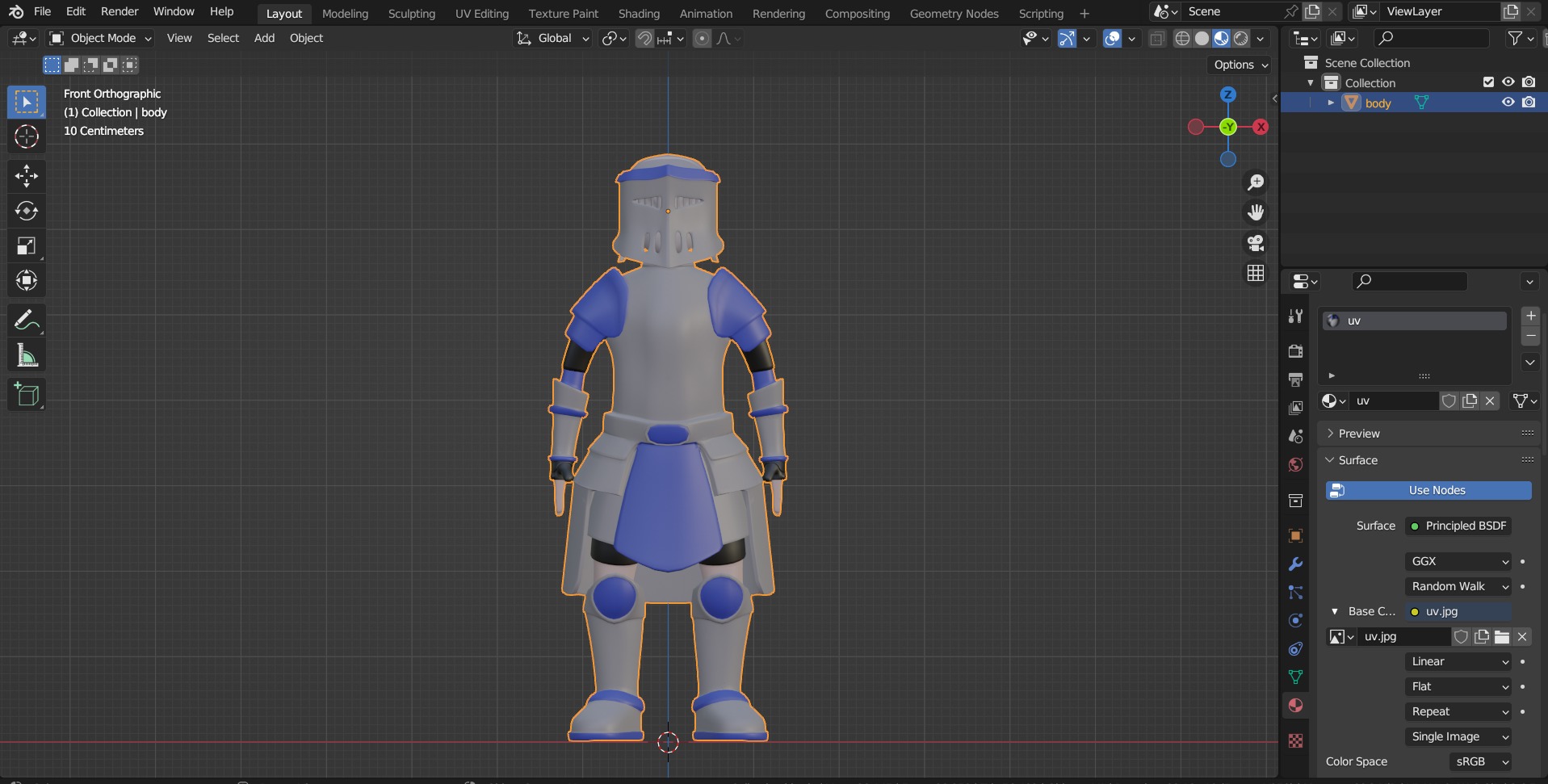
Task: Click the X axis on navigation gizmo
Action: (1261, 127)
